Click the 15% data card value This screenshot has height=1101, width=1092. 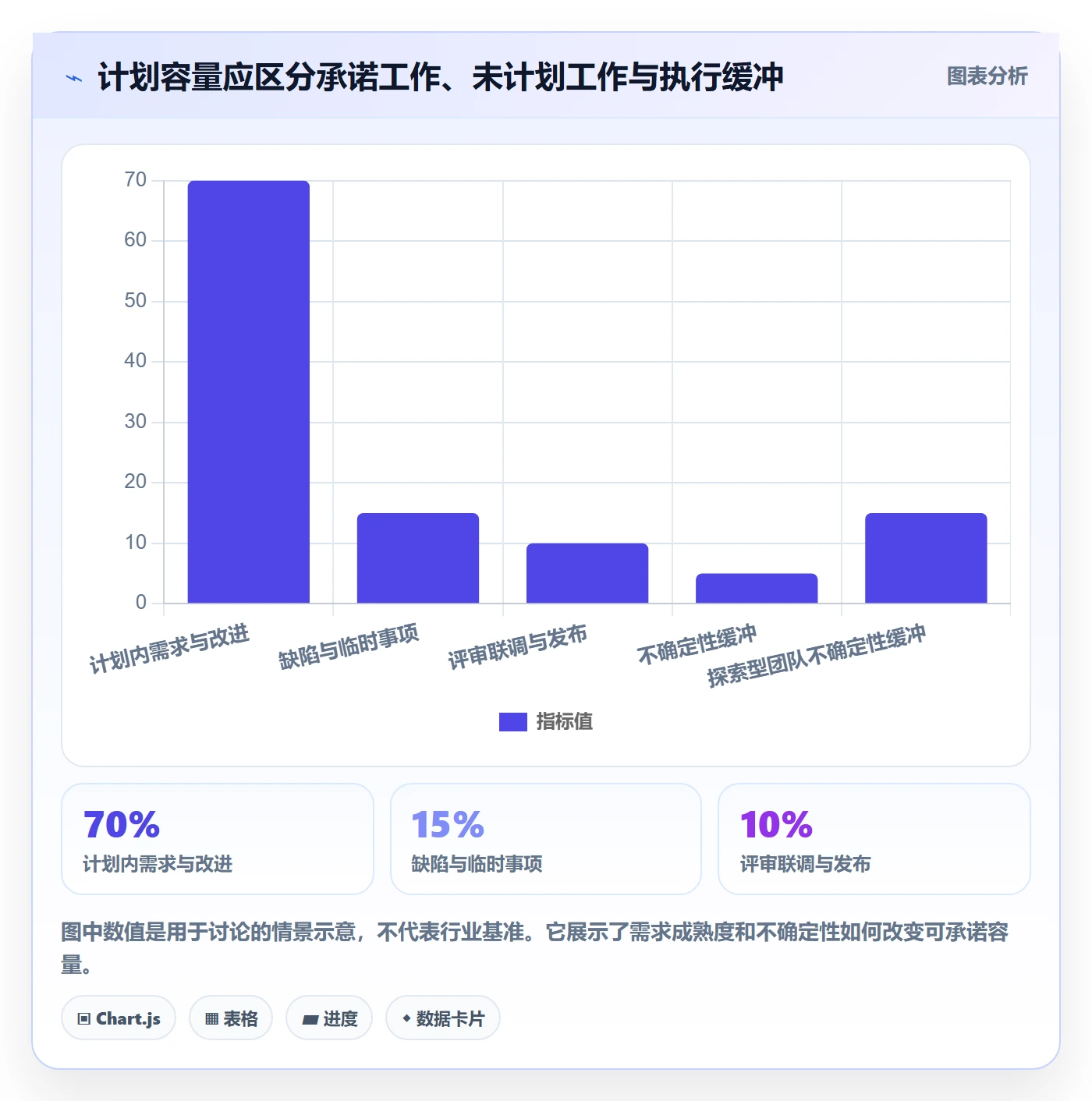[448, 825]
